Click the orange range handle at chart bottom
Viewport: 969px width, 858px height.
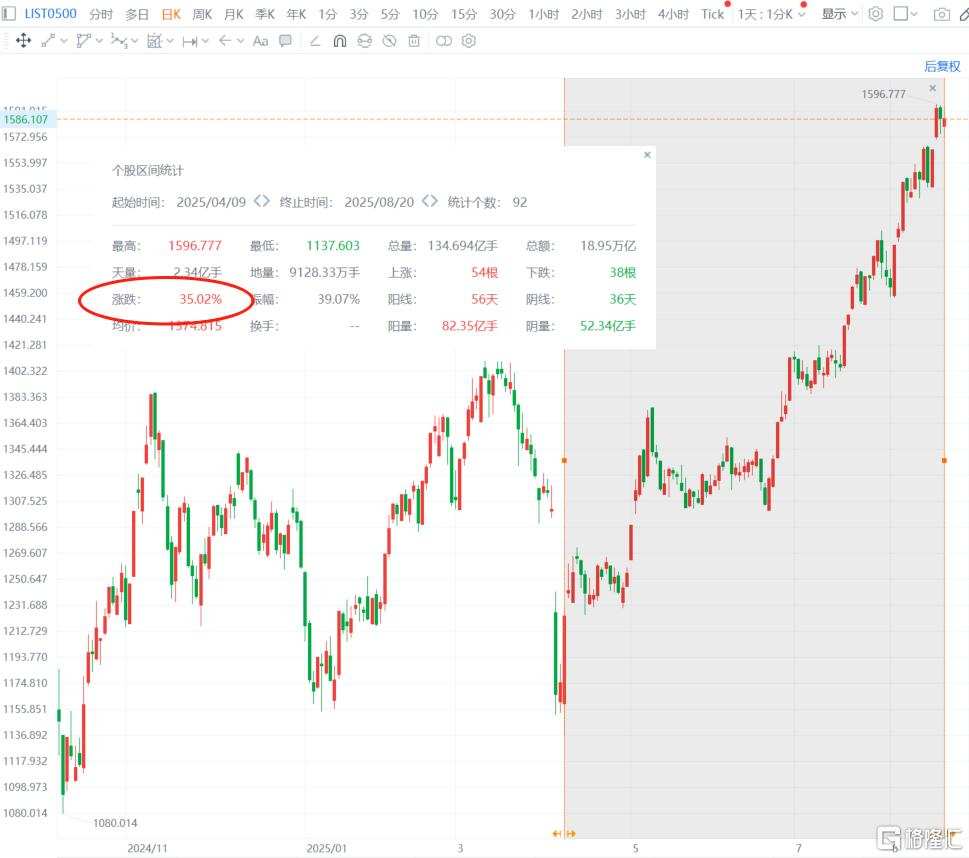click(x=564, y=833)
